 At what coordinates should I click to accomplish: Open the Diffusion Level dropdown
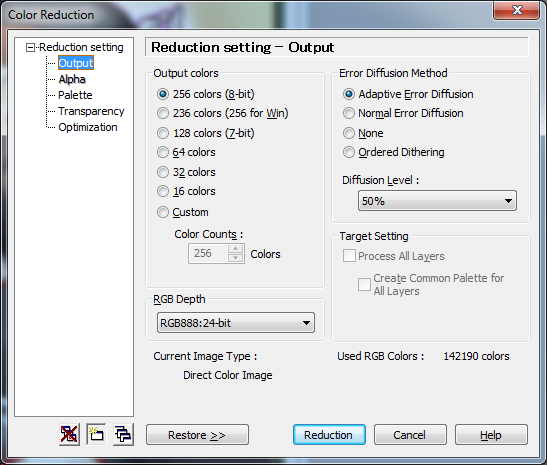(x=437, y=201)
